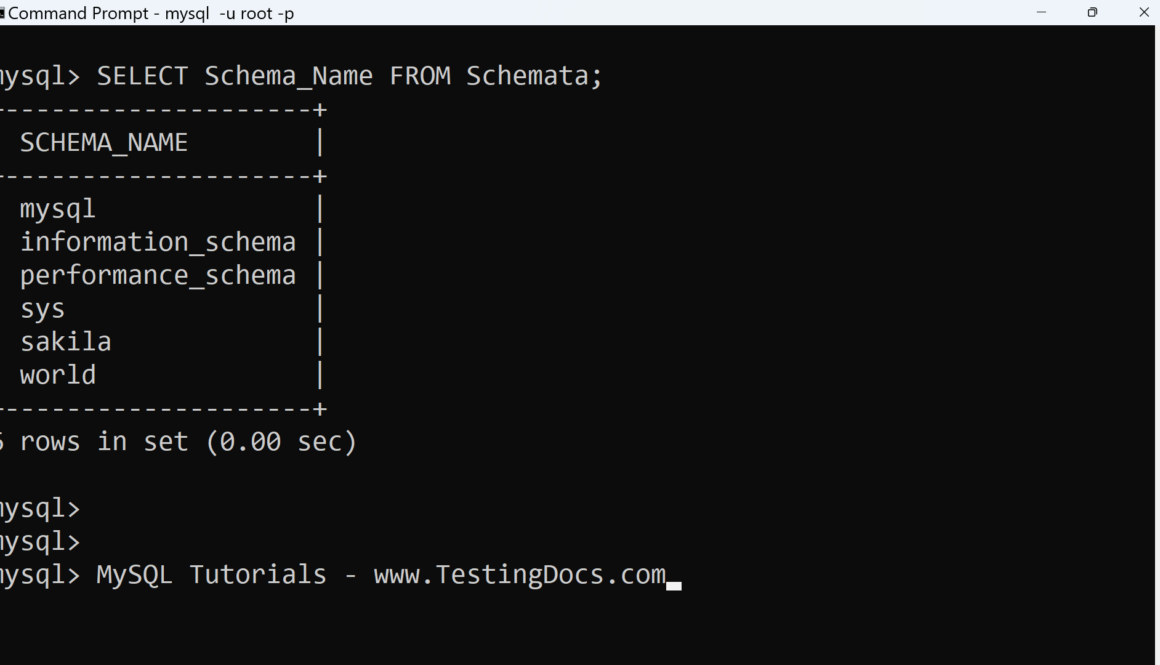Click the SCHEMA_NAME column header

(104, 143)
